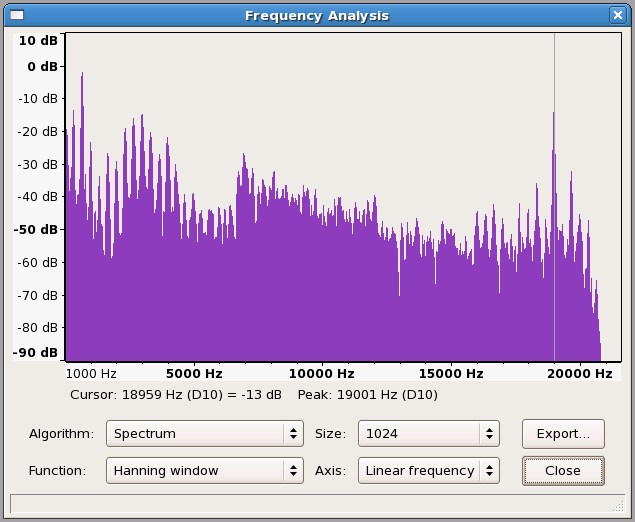
Task: Click the 10000 Hz axis label
Action: (x=322, y=373)
